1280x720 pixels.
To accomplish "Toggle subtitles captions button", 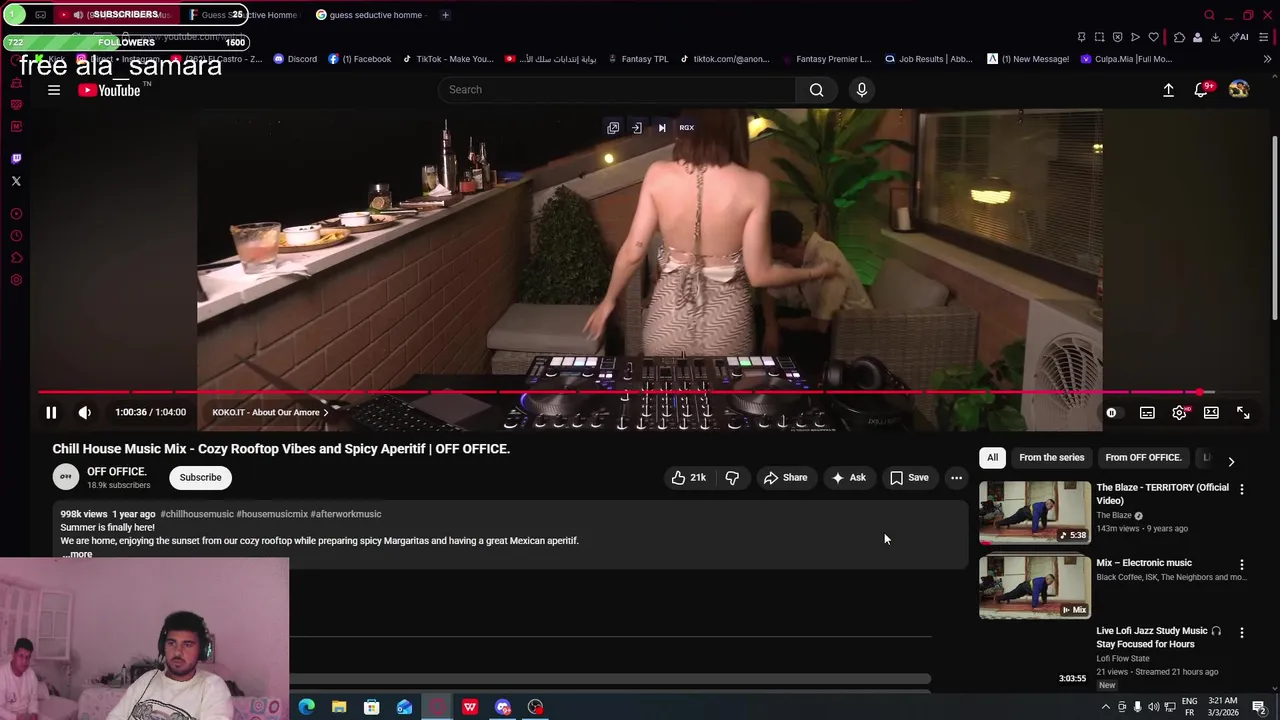I will coord(1147,412).
